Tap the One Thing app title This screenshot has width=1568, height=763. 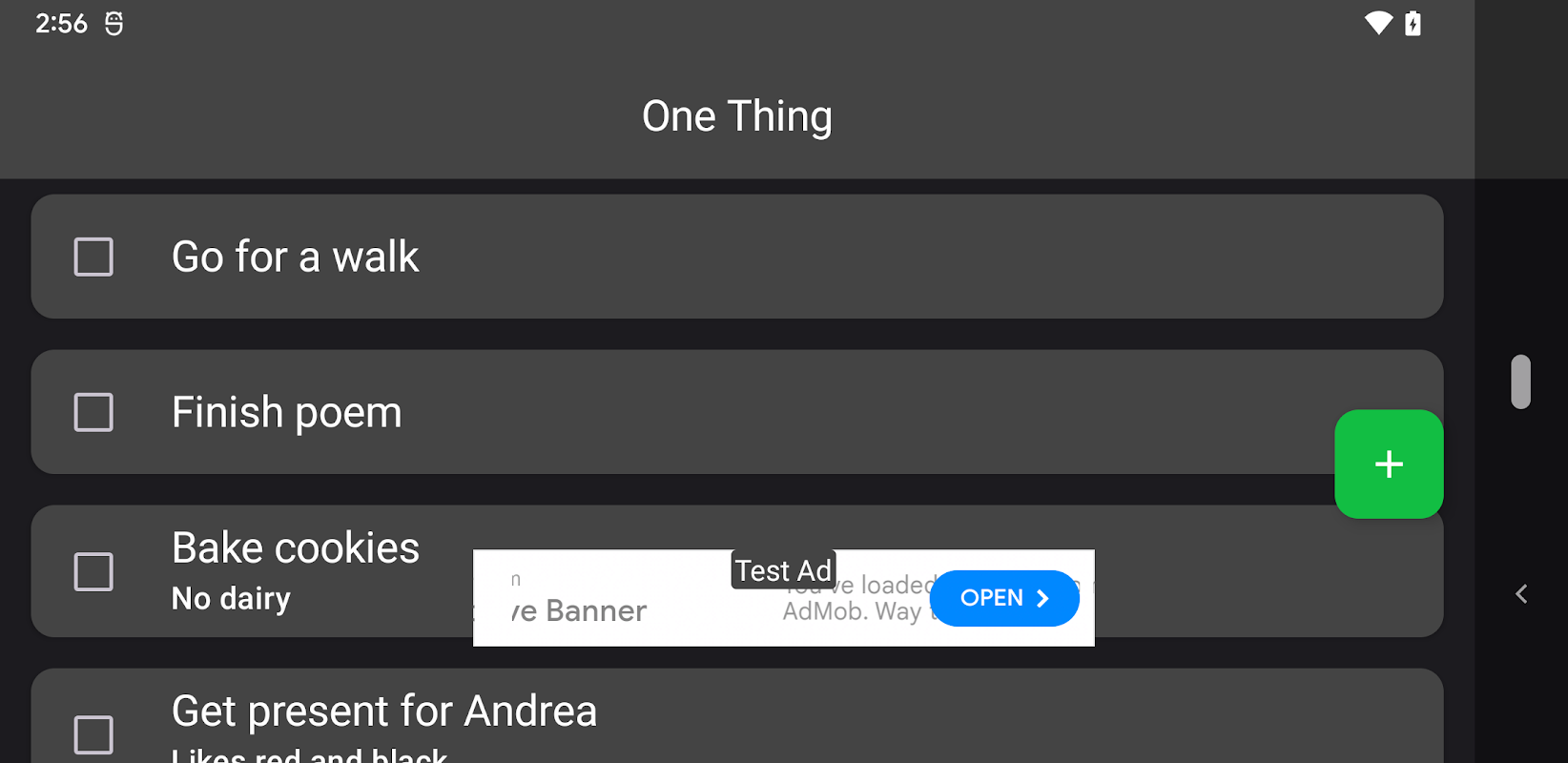736,116
